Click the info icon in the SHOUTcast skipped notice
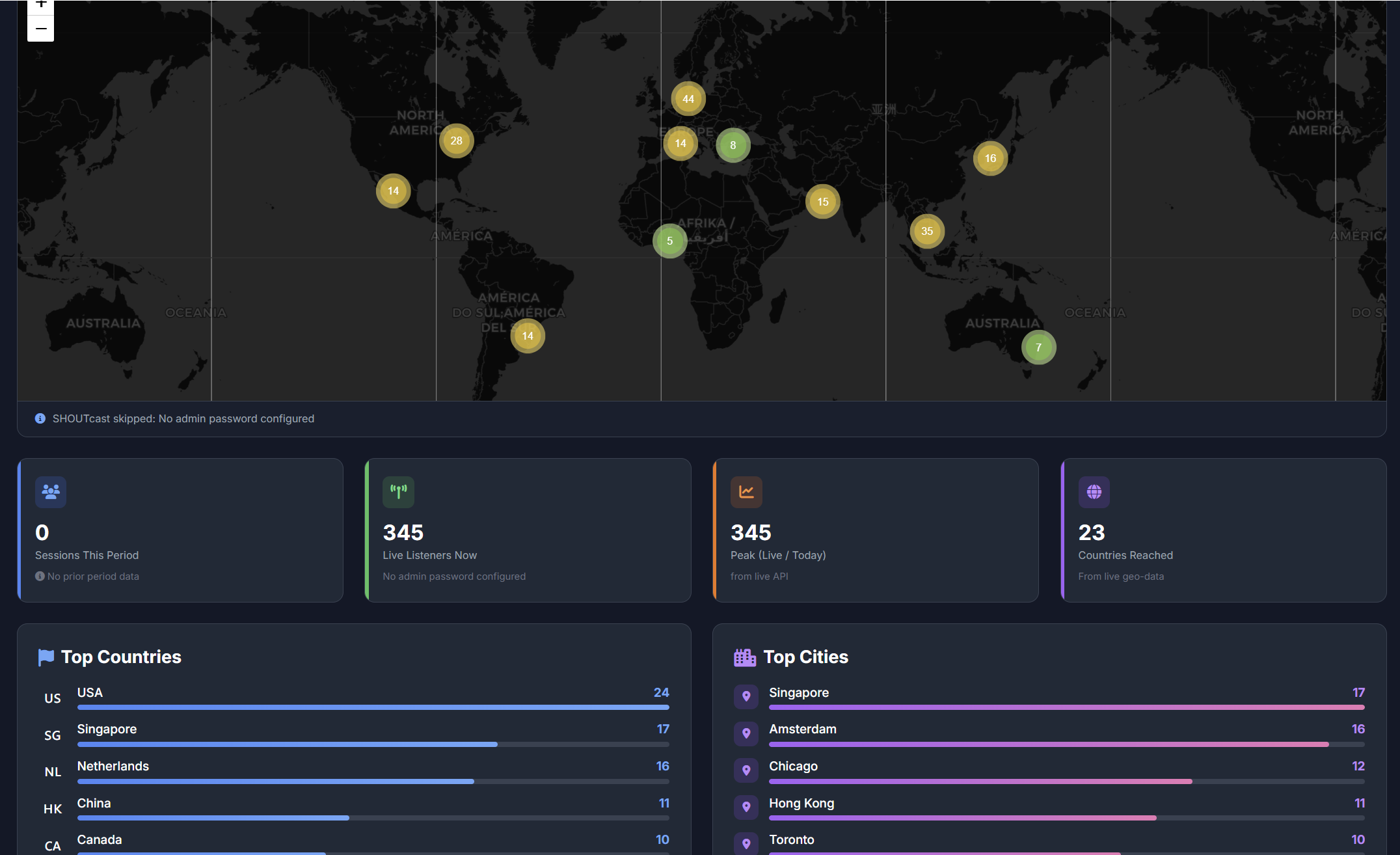The width and height of the screenshot is (1400, 855). click(x=40, y=418)
